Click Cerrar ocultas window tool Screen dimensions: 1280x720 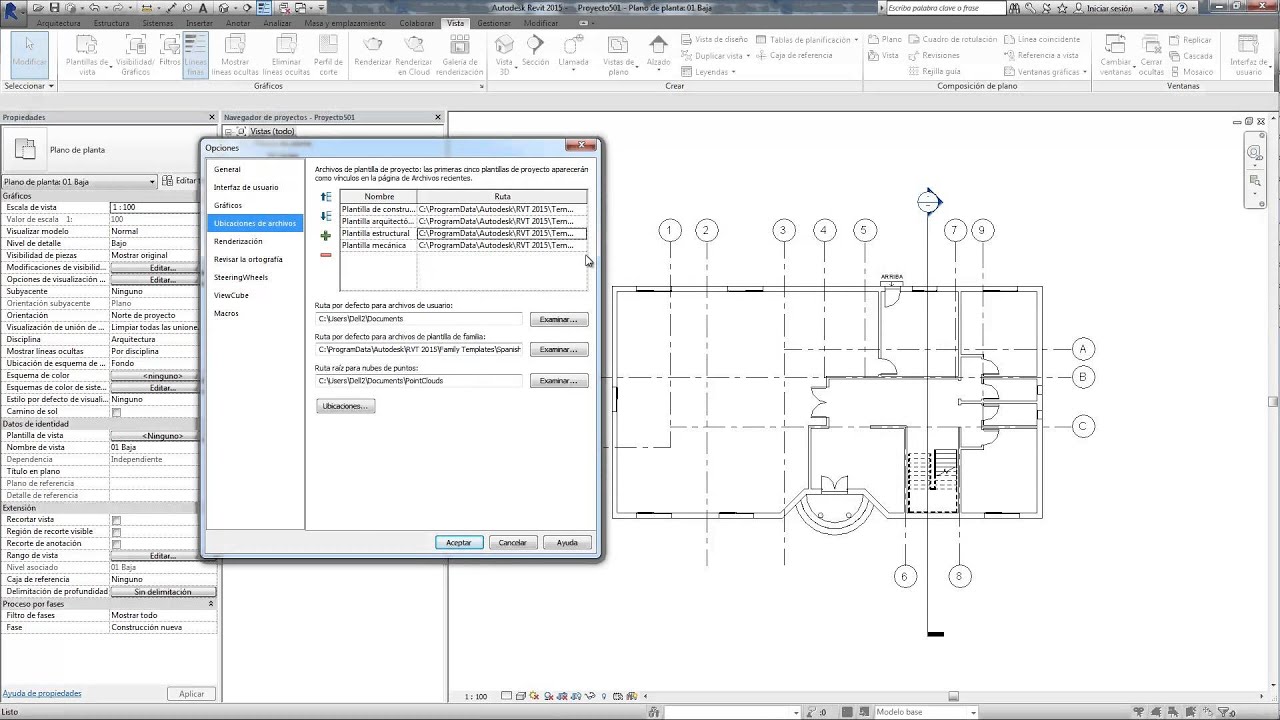pyautogui.click(x=1151, y=54)
